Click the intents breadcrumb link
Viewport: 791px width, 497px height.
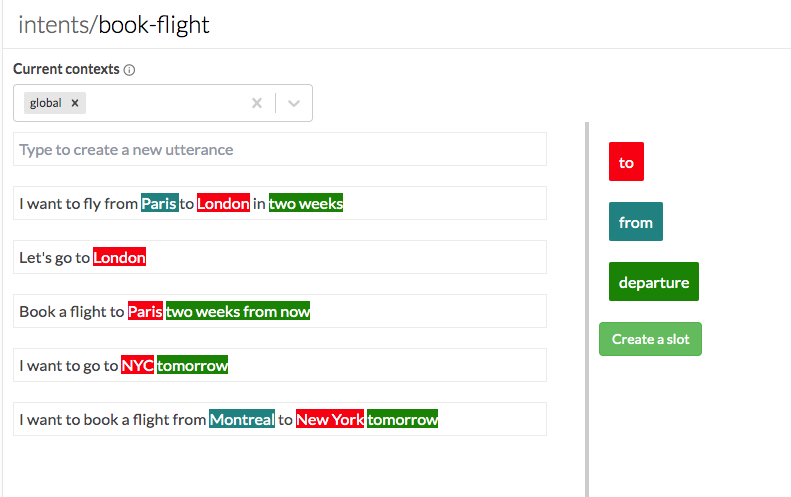(54, 25)
